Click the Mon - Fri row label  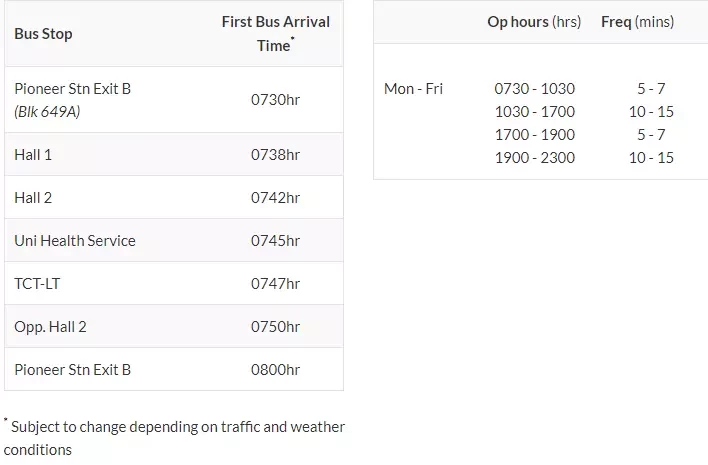point(413,89)
